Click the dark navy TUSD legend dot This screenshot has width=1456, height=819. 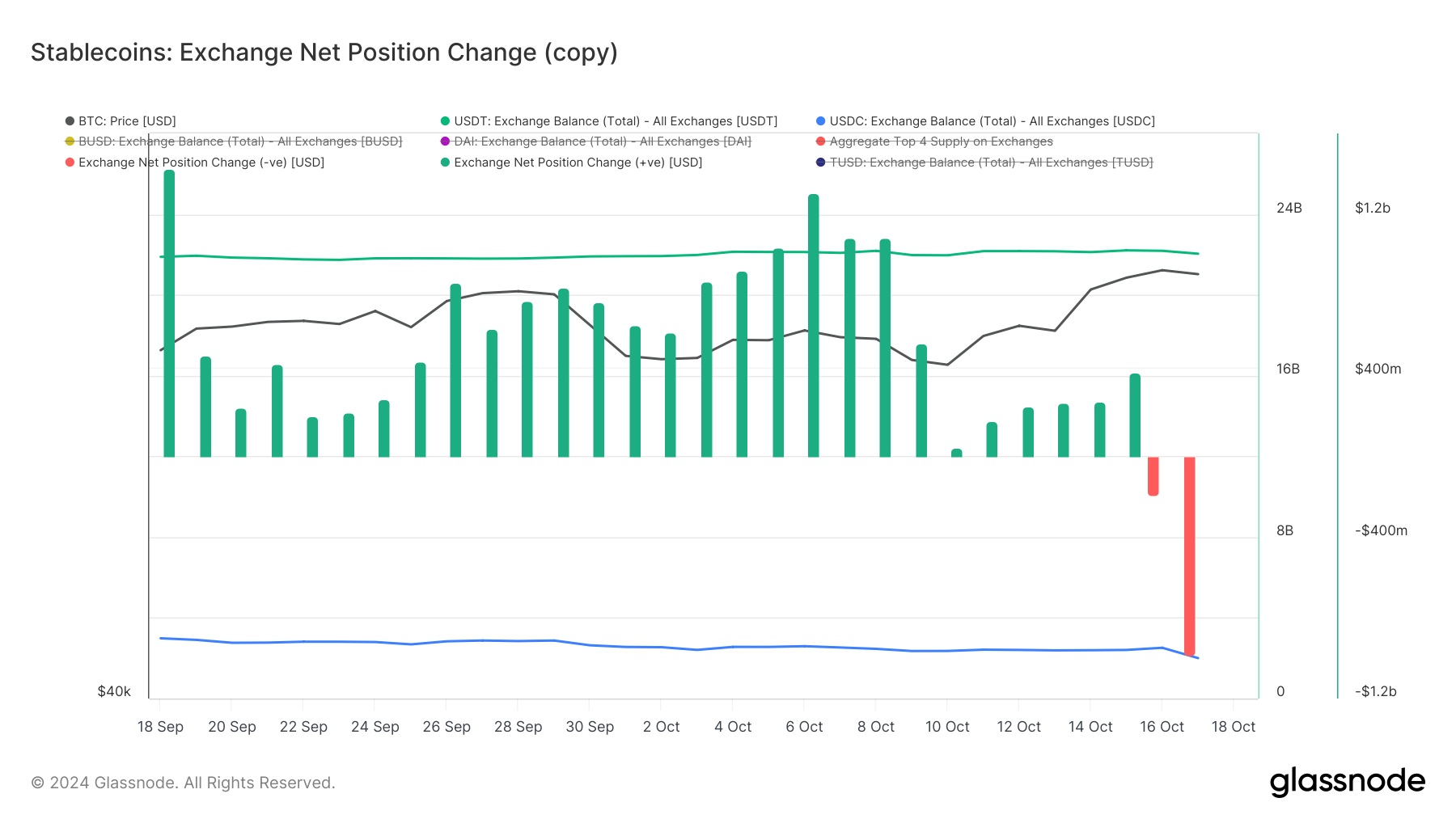[820, 163]
